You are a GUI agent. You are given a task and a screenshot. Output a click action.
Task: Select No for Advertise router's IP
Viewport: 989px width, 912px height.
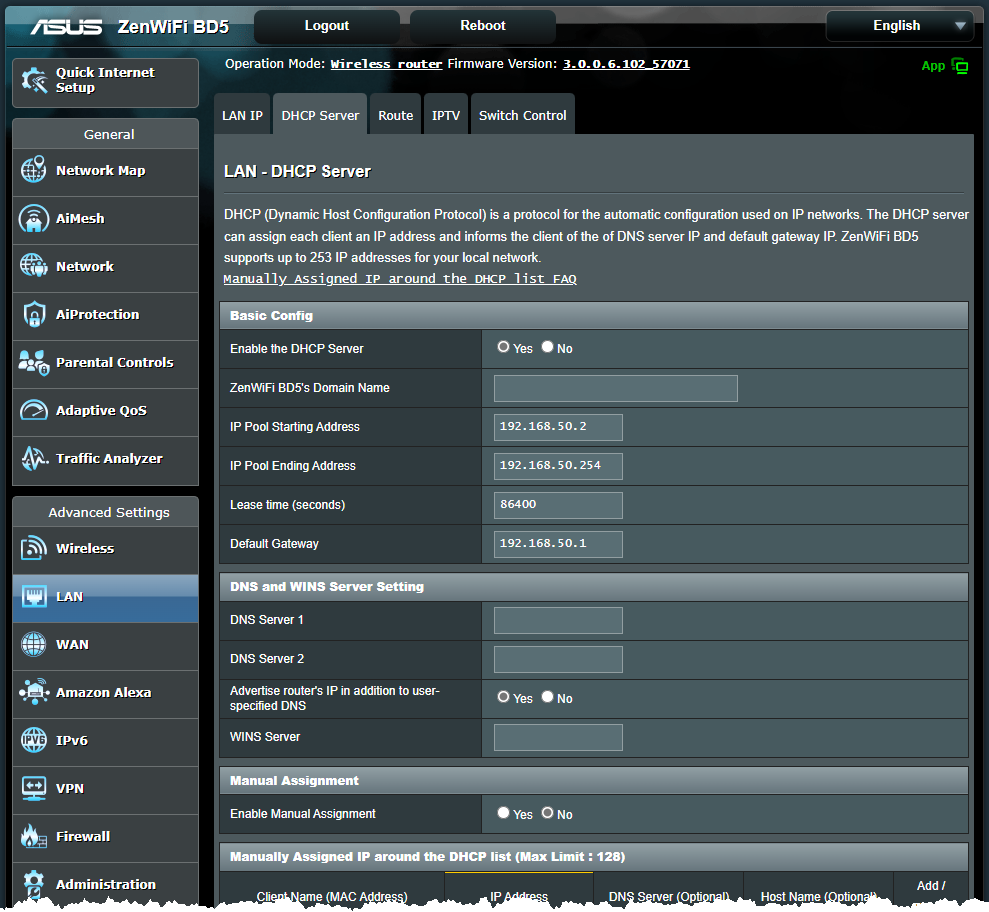click(547, 697)
